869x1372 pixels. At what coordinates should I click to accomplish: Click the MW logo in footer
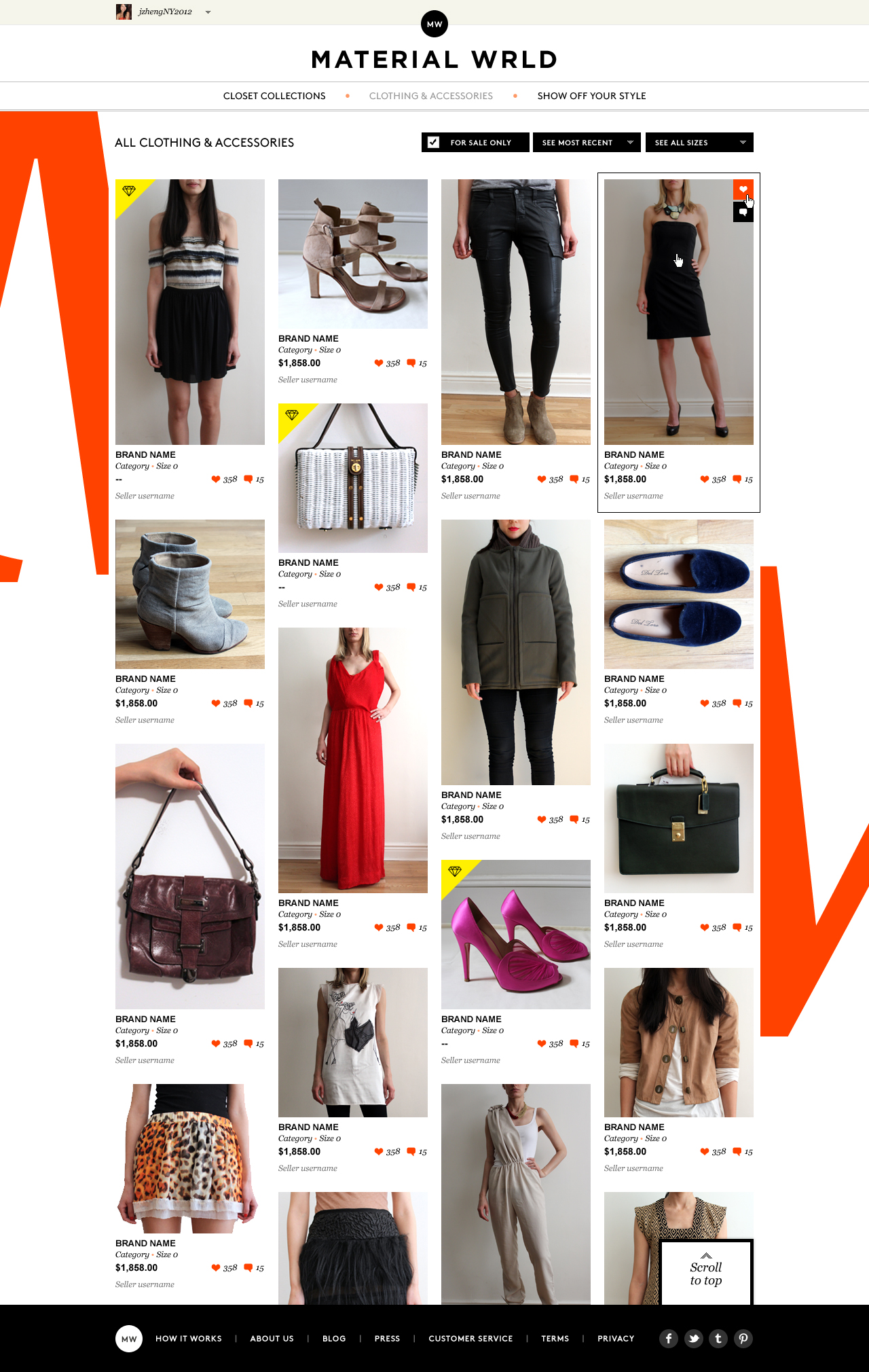click(129, 1338)
